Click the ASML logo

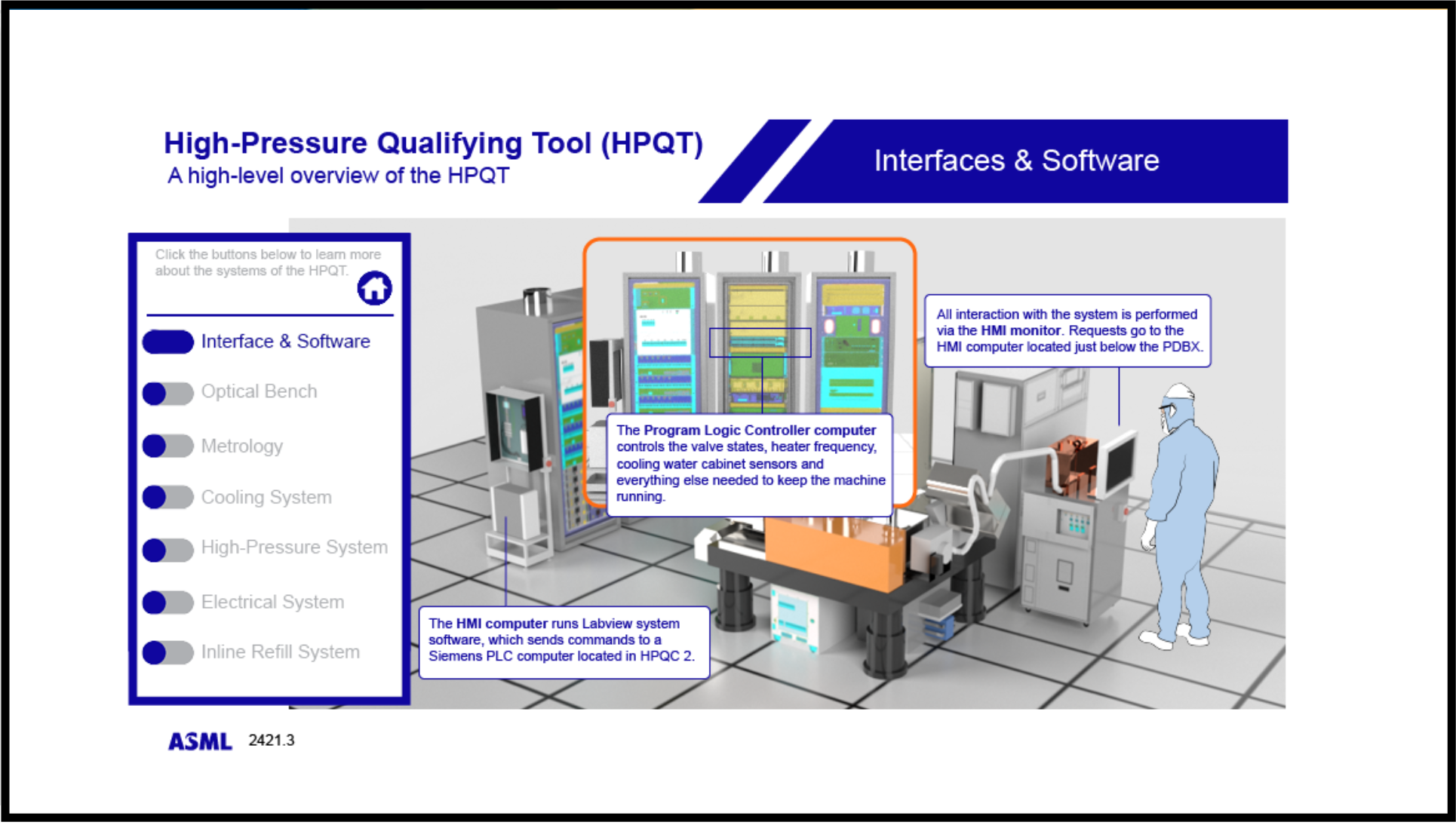coord(200,741)
